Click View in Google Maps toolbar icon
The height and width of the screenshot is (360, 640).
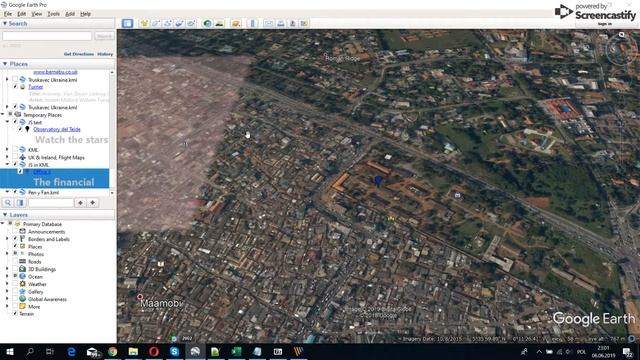tap(304, 23)
